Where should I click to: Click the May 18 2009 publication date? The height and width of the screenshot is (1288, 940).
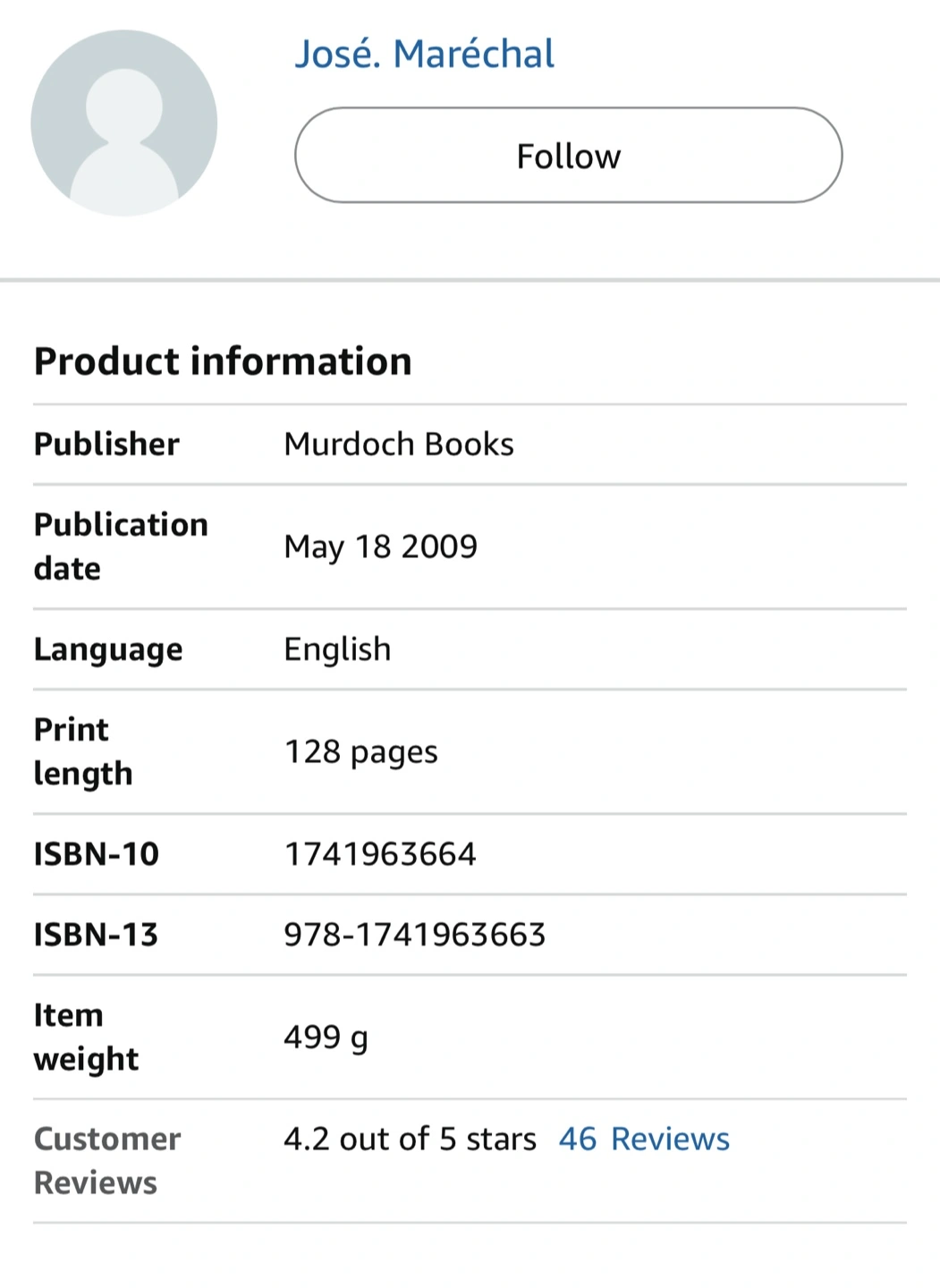(x=380, y=547)
